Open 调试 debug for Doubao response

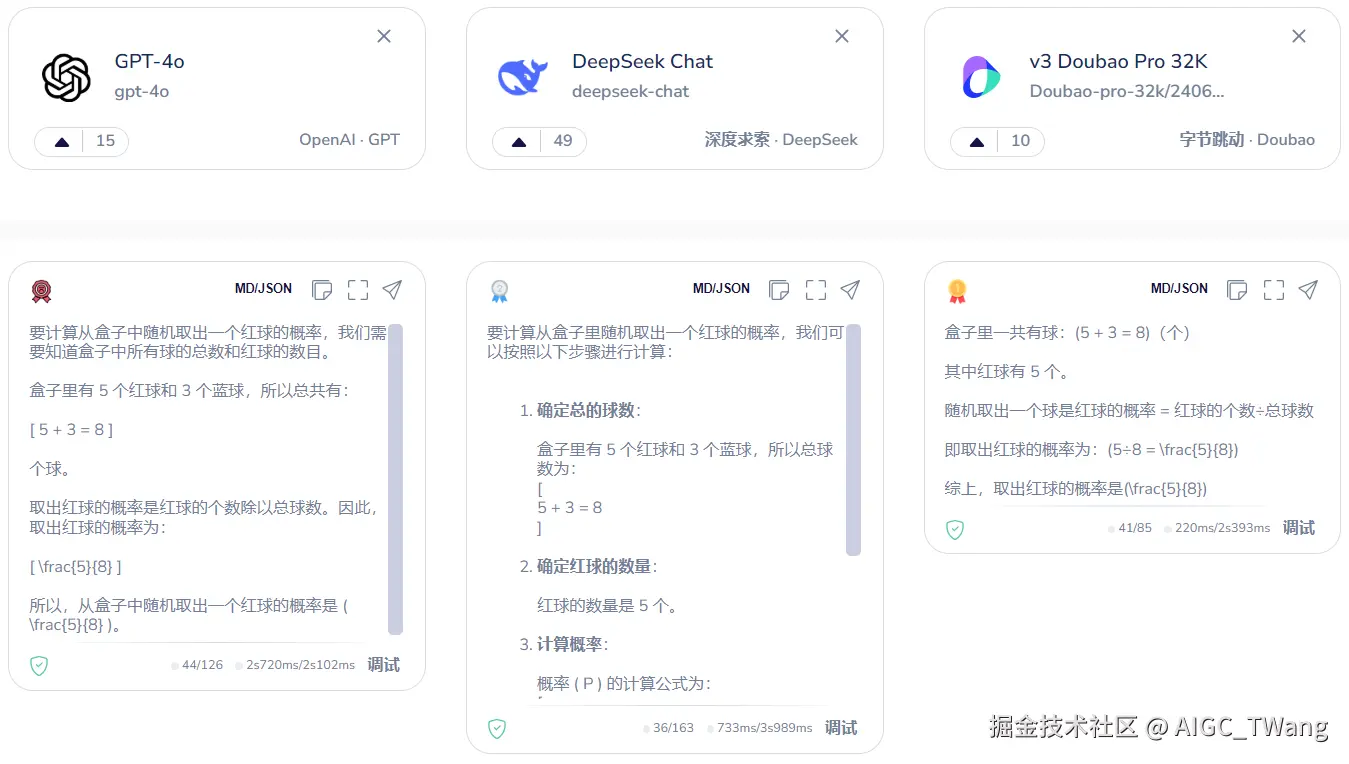click(1299, 528)
